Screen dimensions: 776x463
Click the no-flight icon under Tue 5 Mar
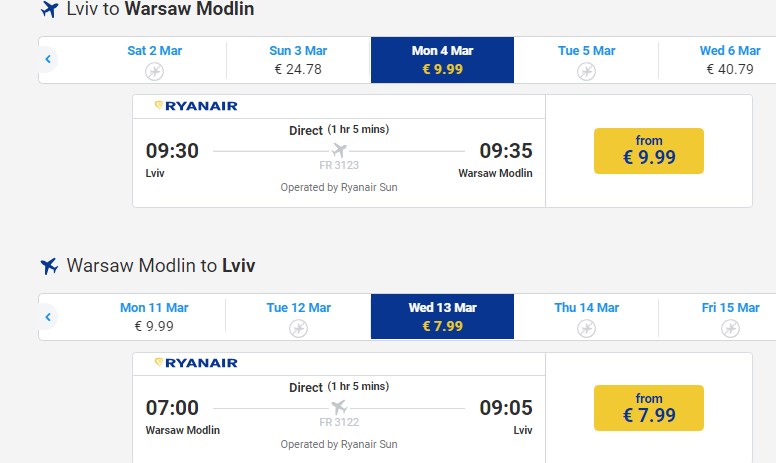(586, 71)
